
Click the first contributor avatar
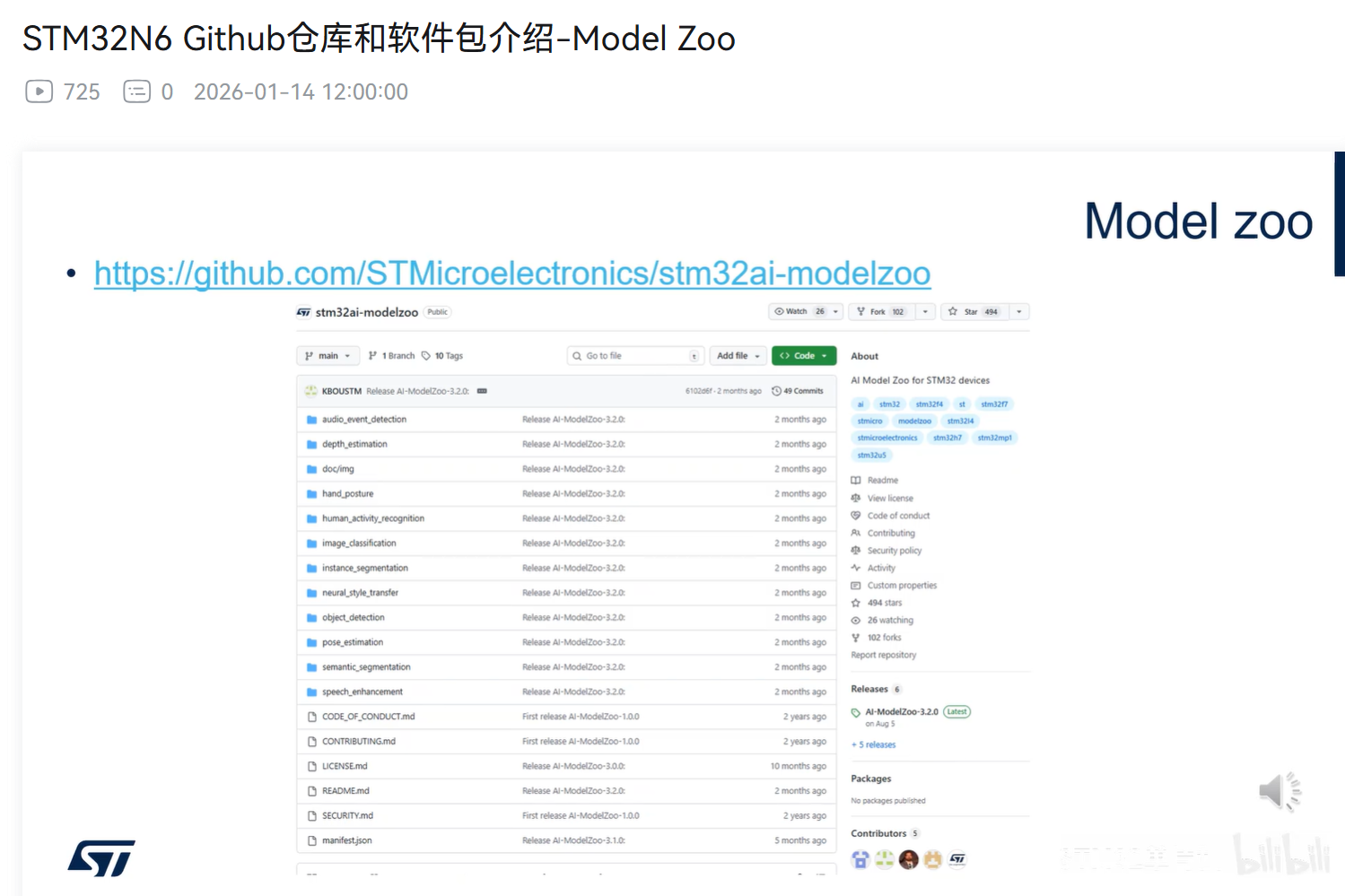coord(860,860)
